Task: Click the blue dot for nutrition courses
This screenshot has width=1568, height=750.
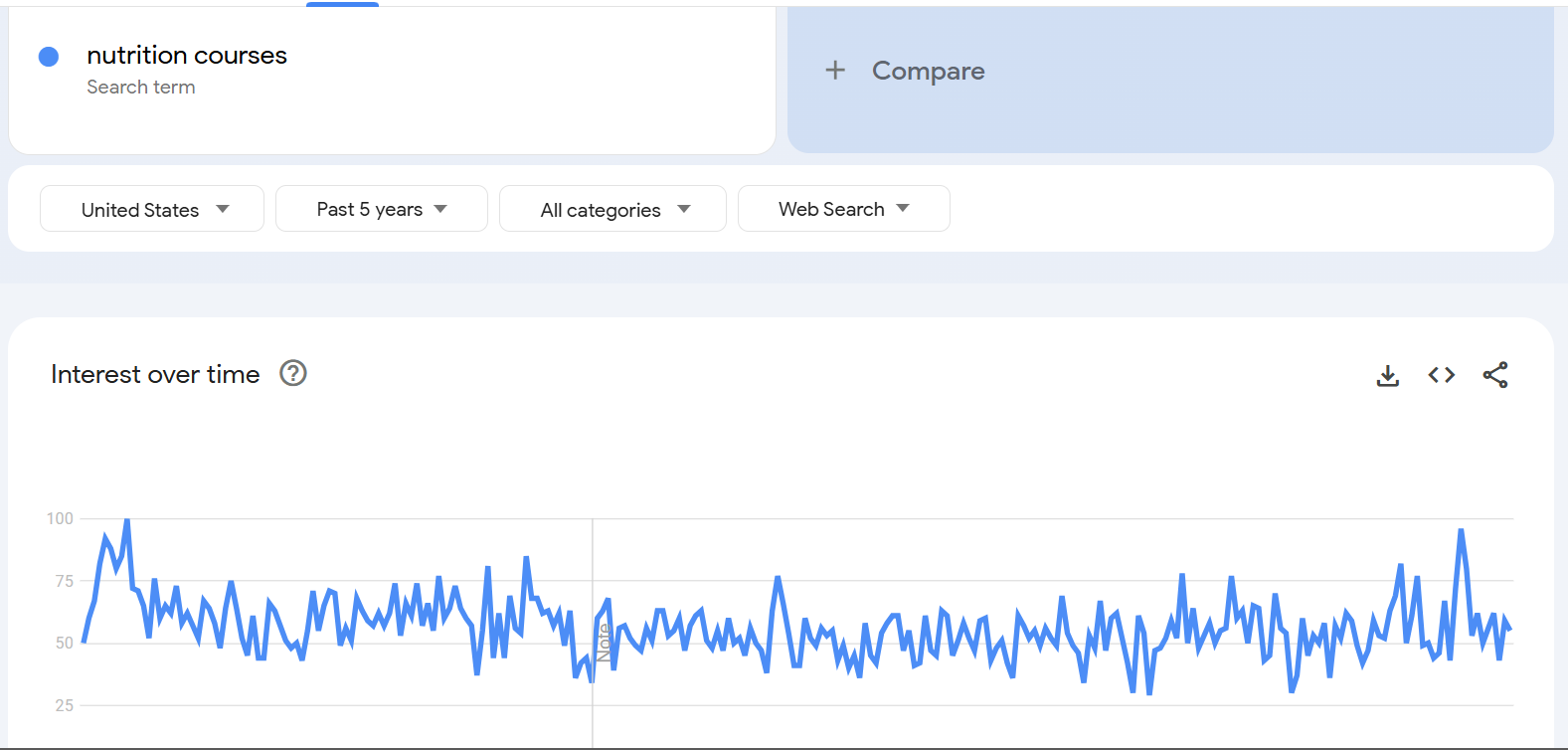Action: tap(49, 57)
